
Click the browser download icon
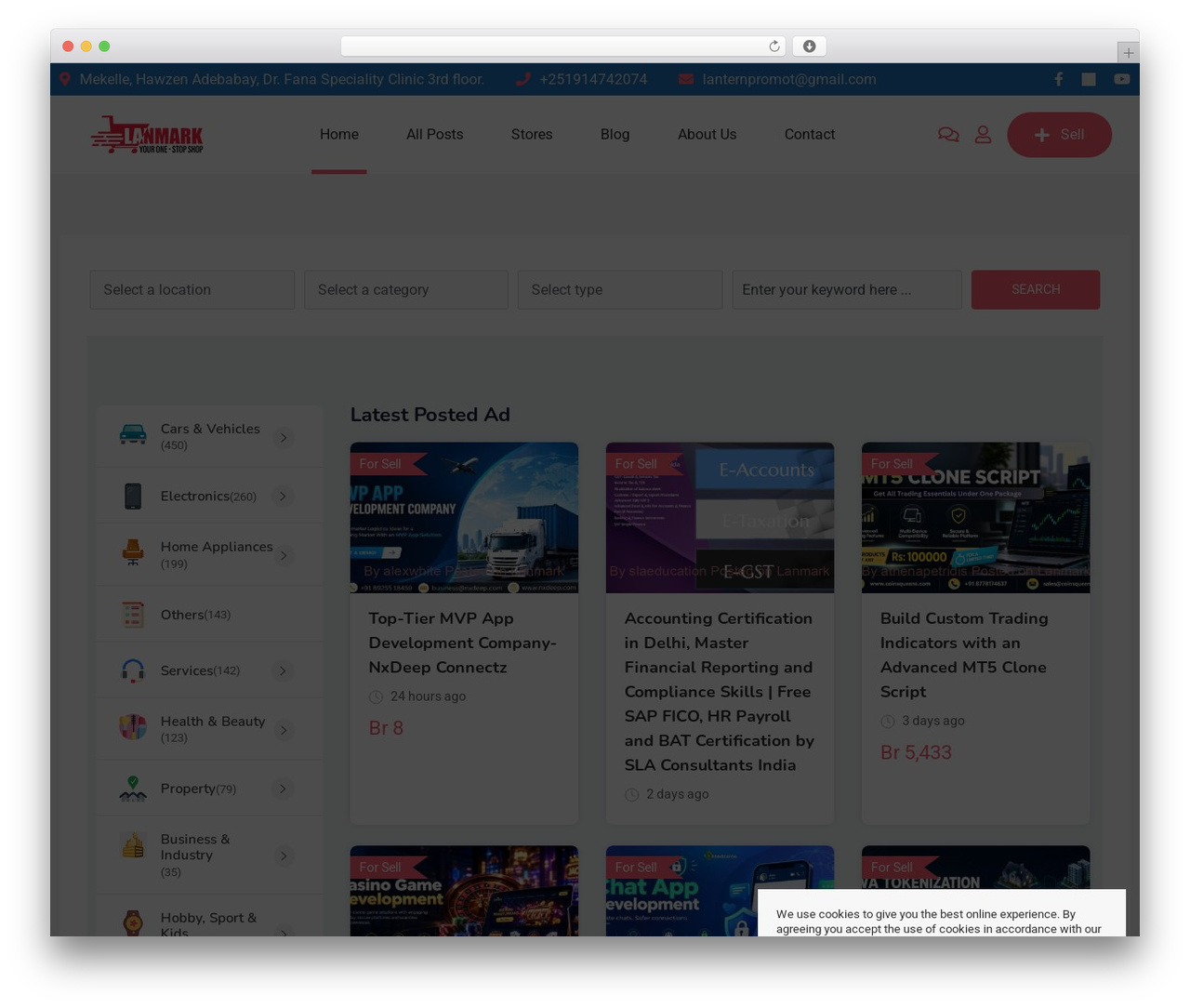809,46
